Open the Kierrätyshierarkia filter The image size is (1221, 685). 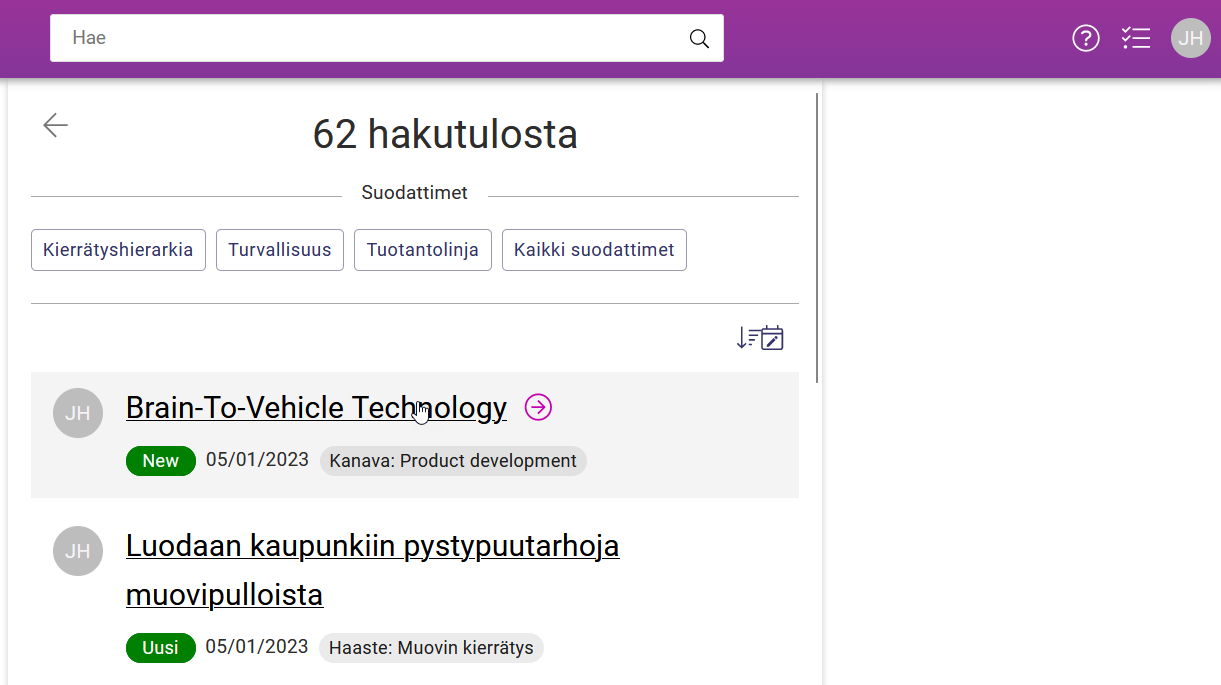point(118,250)
